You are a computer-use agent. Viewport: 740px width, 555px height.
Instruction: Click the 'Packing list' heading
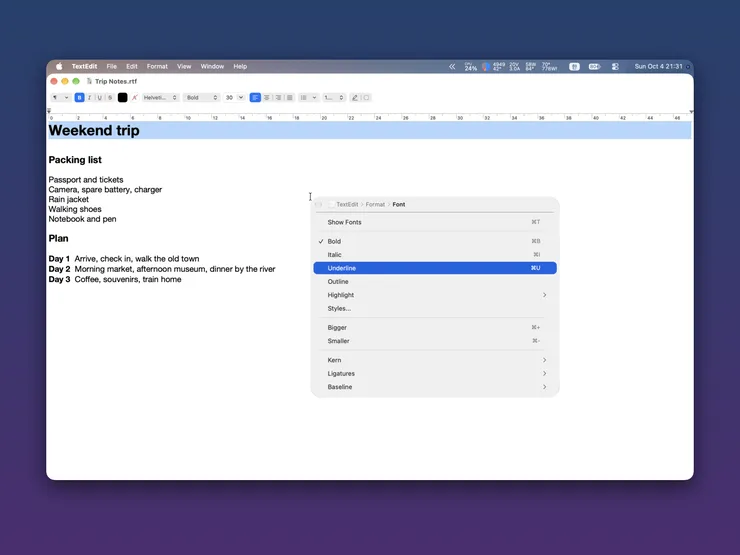click(x=75, y=160)
